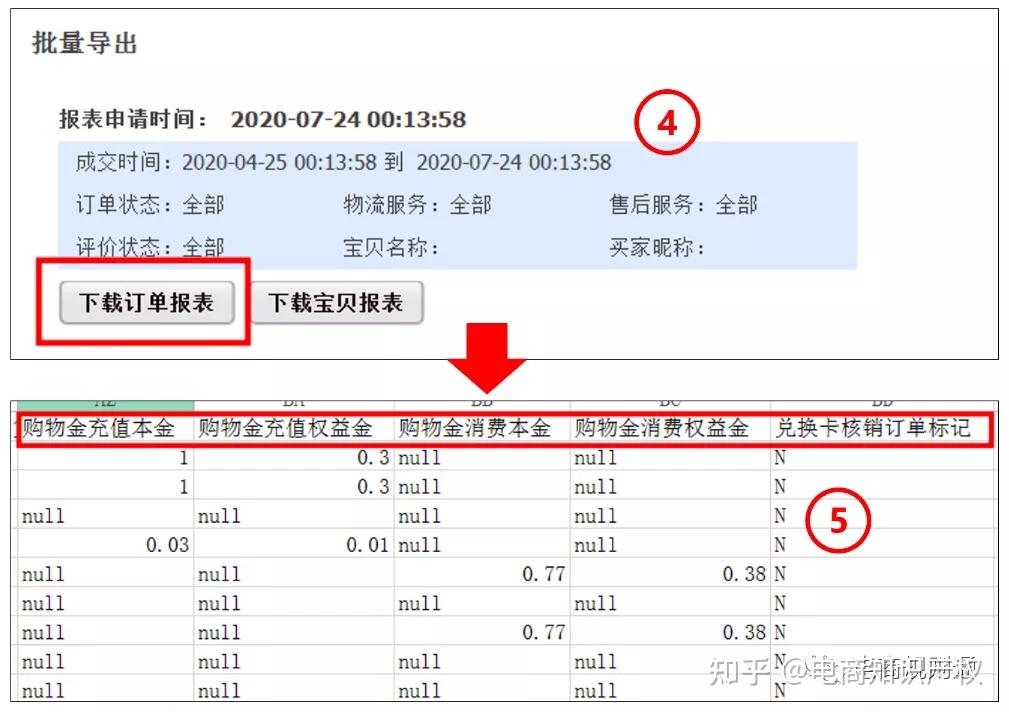Click the 订单状态 全部 filter text
Screen dimensions: 1009x712
click(x=150, y=205)
